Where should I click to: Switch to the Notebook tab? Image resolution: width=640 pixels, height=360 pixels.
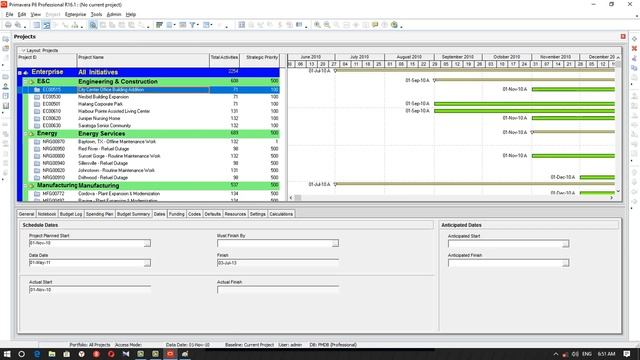tap(47, 214)
